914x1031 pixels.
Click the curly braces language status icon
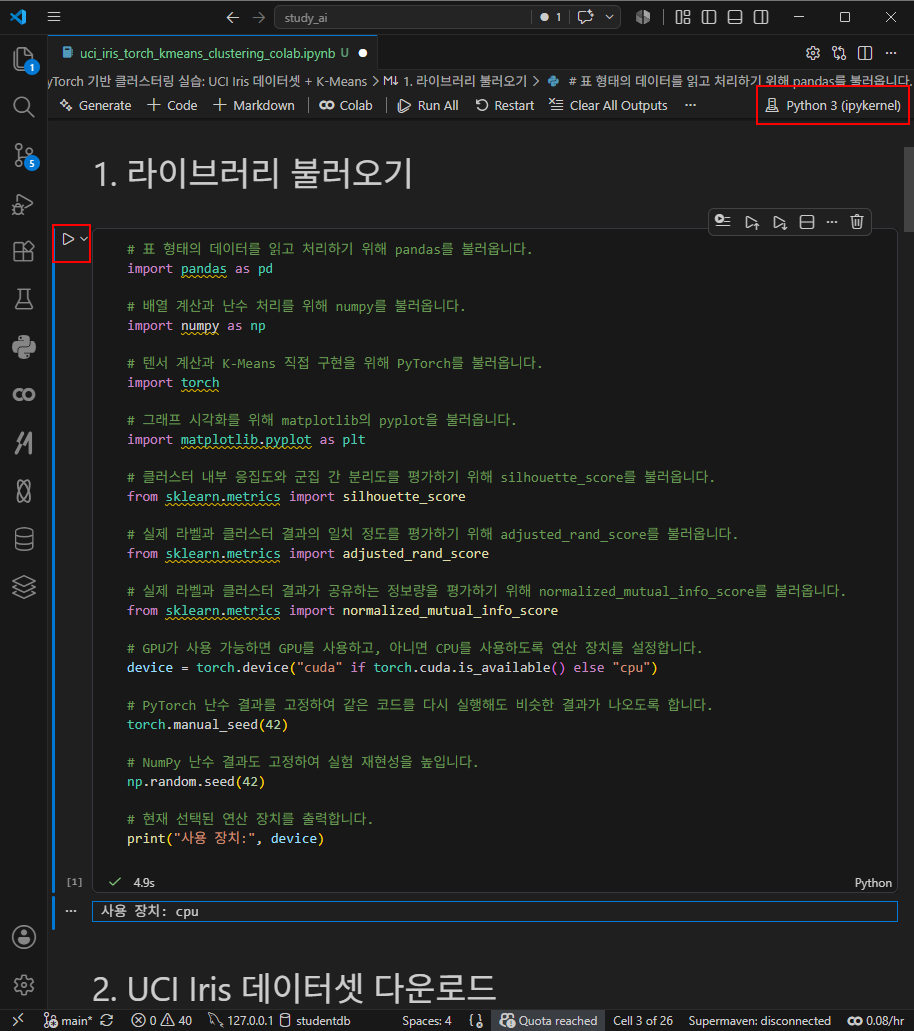(x=477, y=1020)
